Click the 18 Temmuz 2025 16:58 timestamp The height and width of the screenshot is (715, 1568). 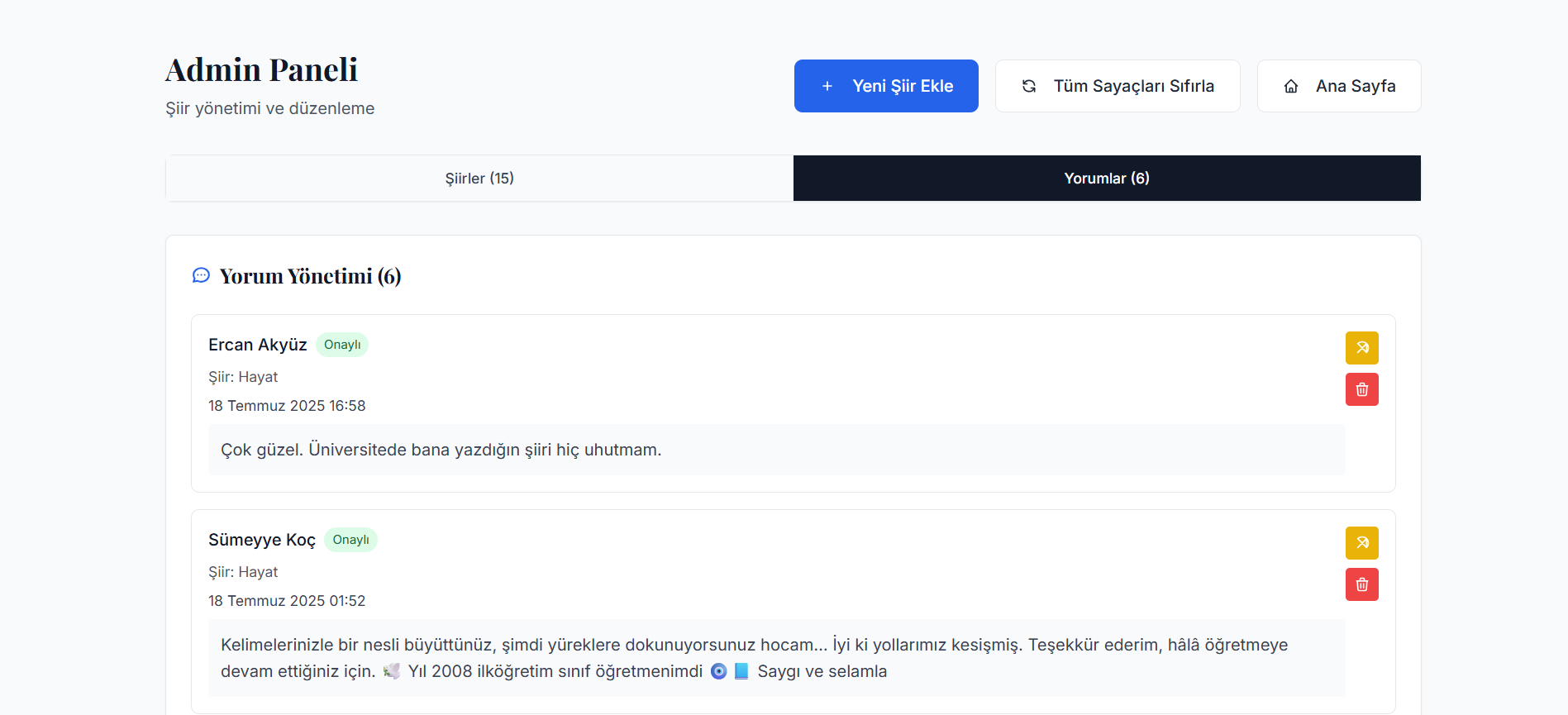pyautogui.click(x=287, y=406)
